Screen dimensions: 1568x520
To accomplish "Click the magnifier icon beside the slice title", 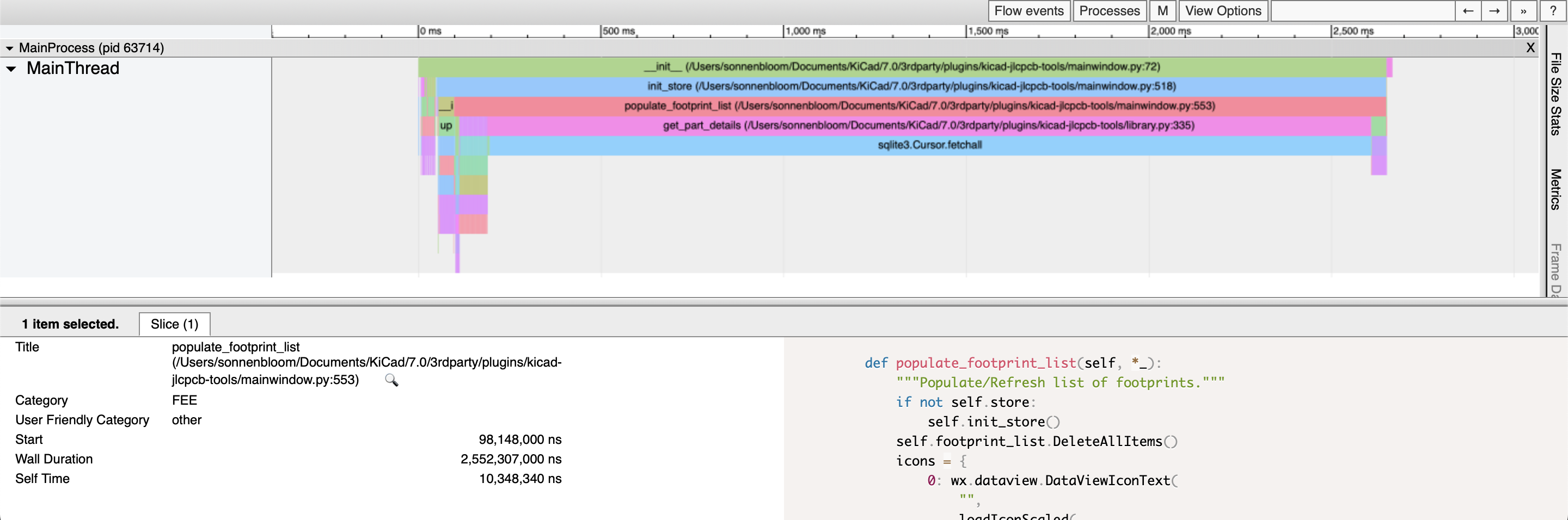I will (393, 380).
